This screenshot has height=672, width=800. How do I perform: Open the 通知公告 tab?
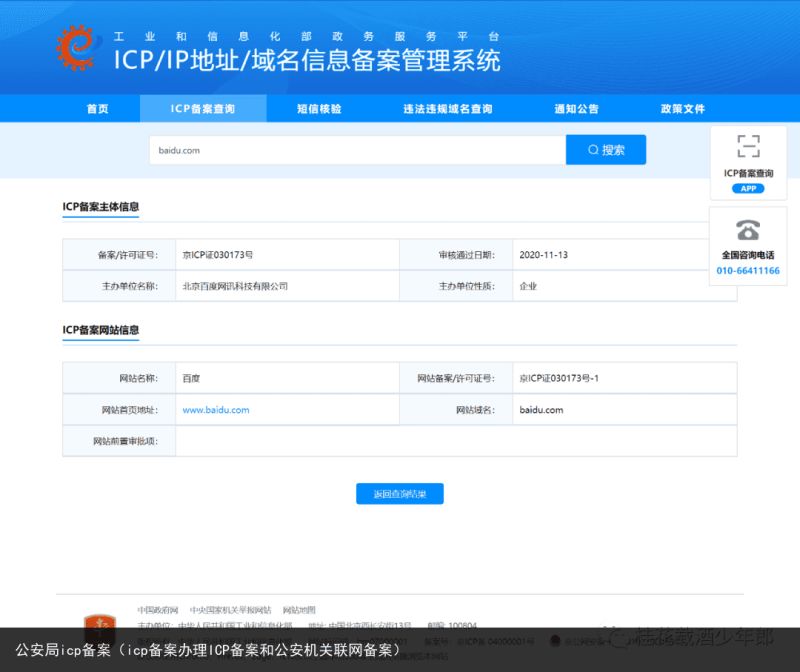pyautogui.click(x=577, y=109)
